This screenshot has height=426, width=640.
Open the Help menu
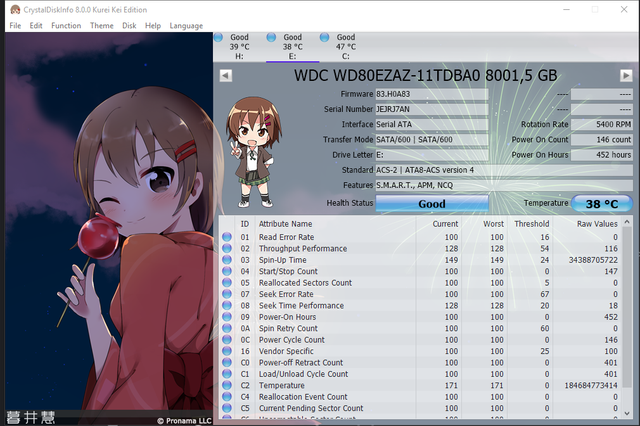pos(153,26)
